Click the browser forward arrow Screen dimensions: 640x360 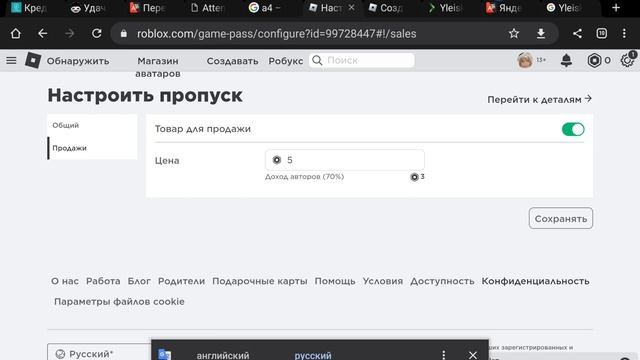tap(69, 33)
